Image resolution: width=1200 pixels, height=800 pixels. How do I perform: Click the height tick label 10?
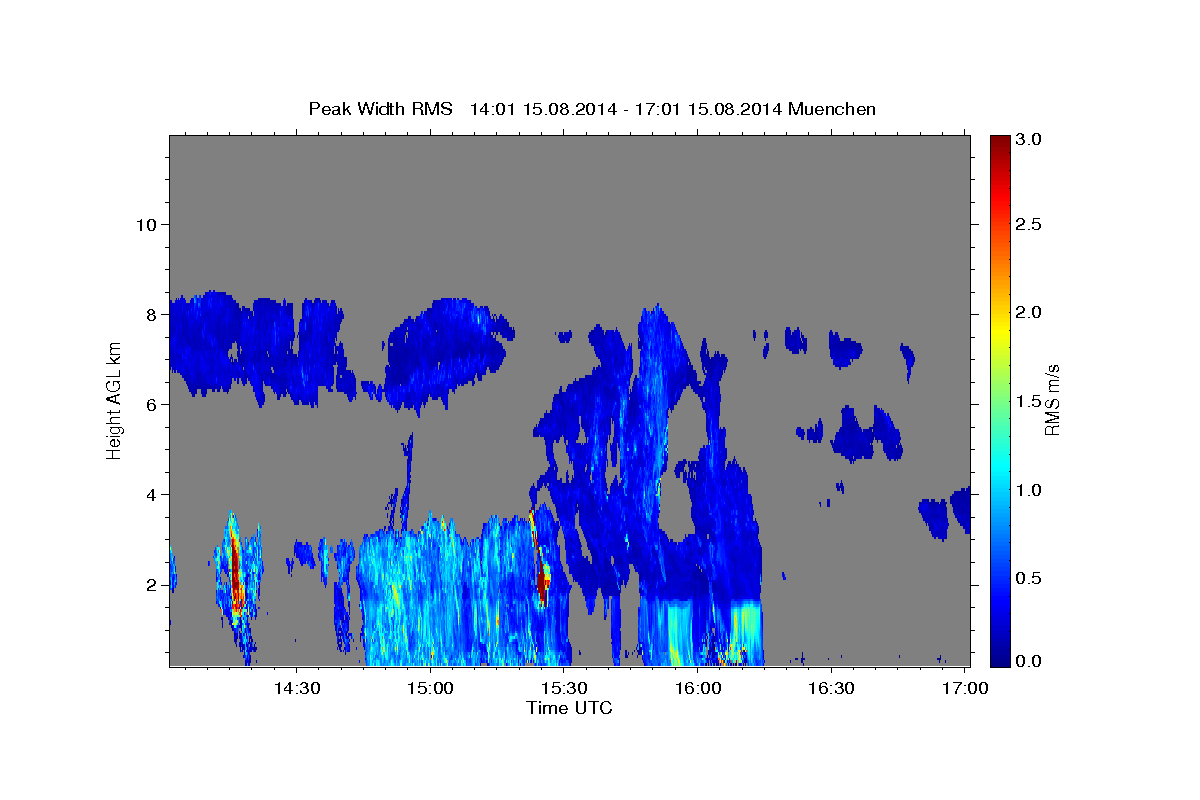click(145, 224)
